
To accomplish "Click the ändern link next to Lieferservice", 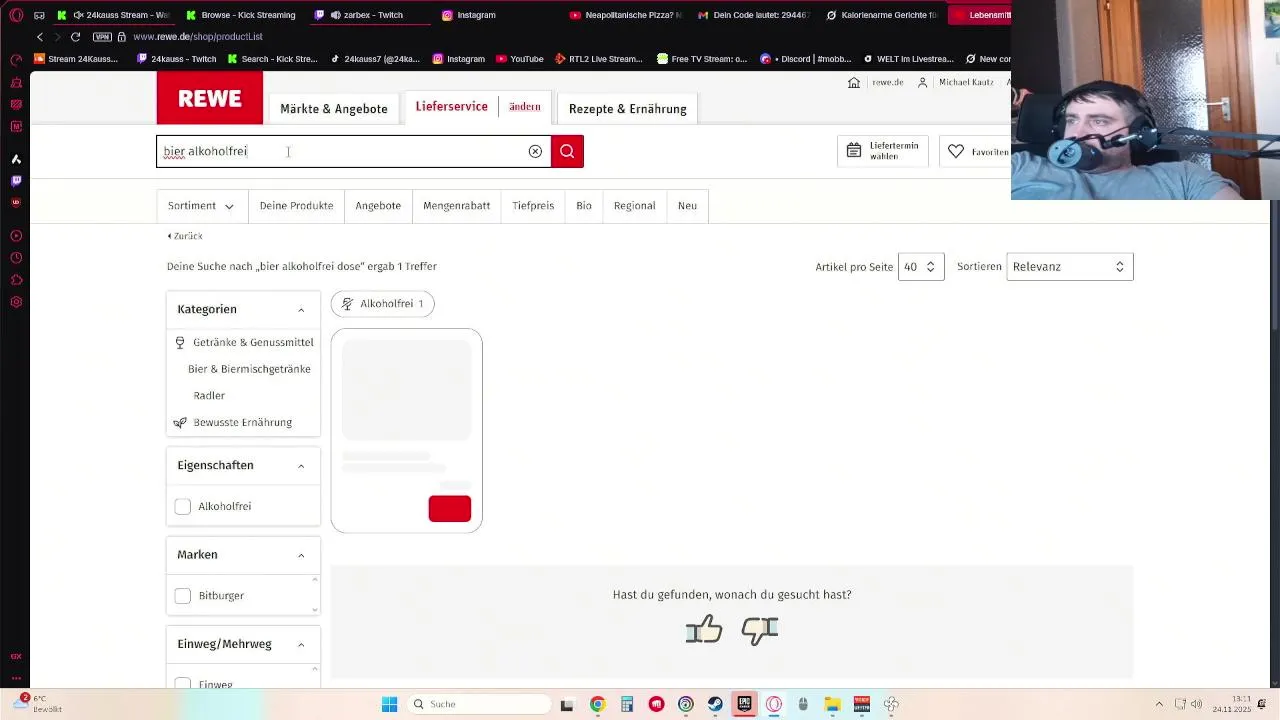I will [x=525, y=106].
